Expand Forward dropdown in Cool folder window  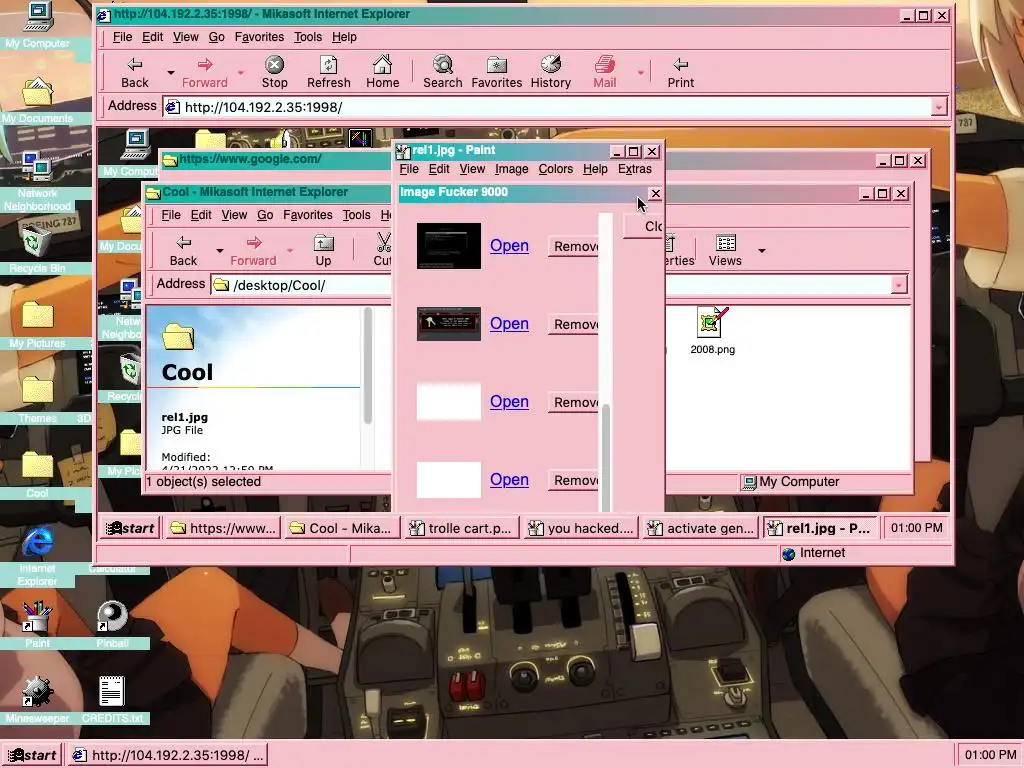tap(289, 251)
